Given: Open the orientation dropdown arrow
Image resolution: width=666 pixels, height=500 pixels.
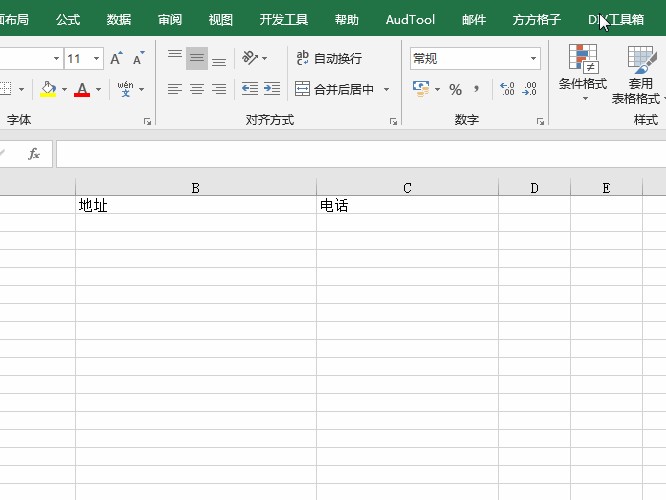Looking at the screenshot, I should tap(265, 58).
